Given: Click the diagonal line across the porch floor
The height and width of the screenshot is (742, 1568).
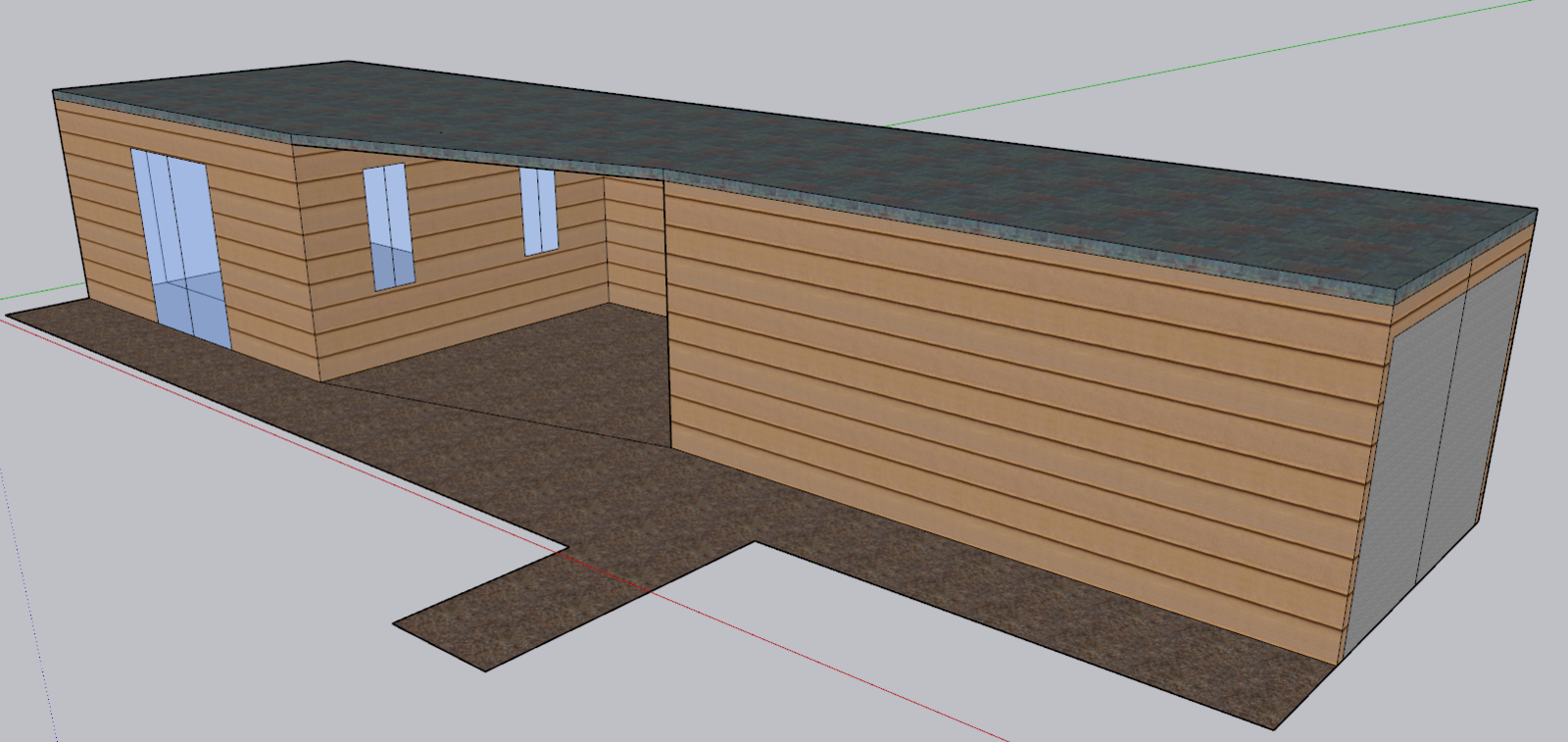Looking at the screenshot, I should (x=490, y=414).
